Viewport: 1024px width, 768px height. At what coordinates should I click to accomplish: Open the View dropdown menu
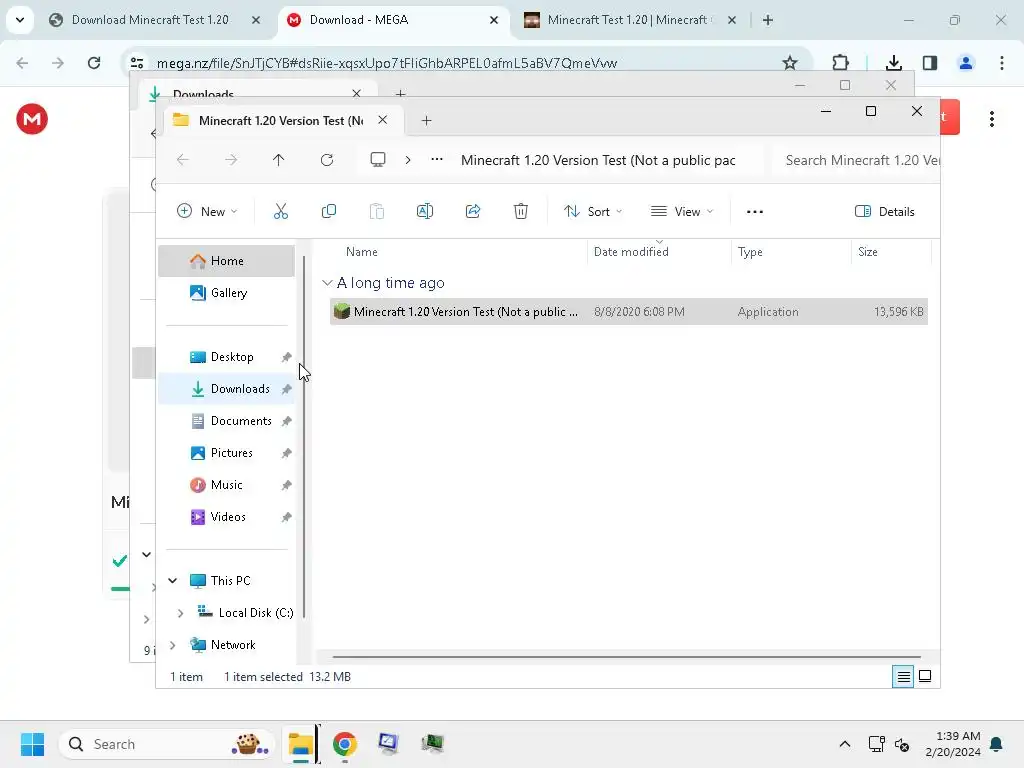(x=682, y=212)
